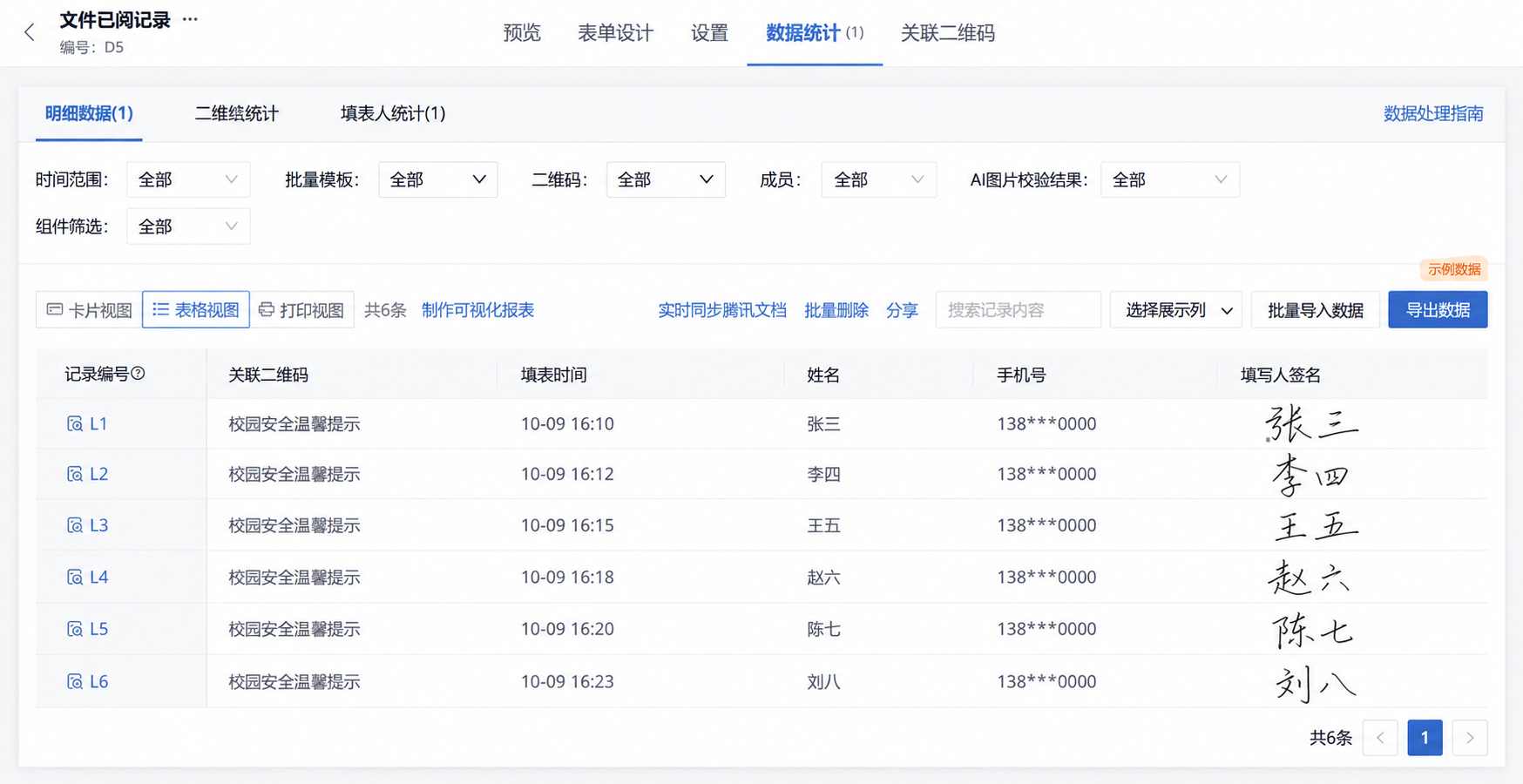This screenshot has height=784, width=1523.
Task: Click the 填表时间 column header
Action: [x=554, y=375]
